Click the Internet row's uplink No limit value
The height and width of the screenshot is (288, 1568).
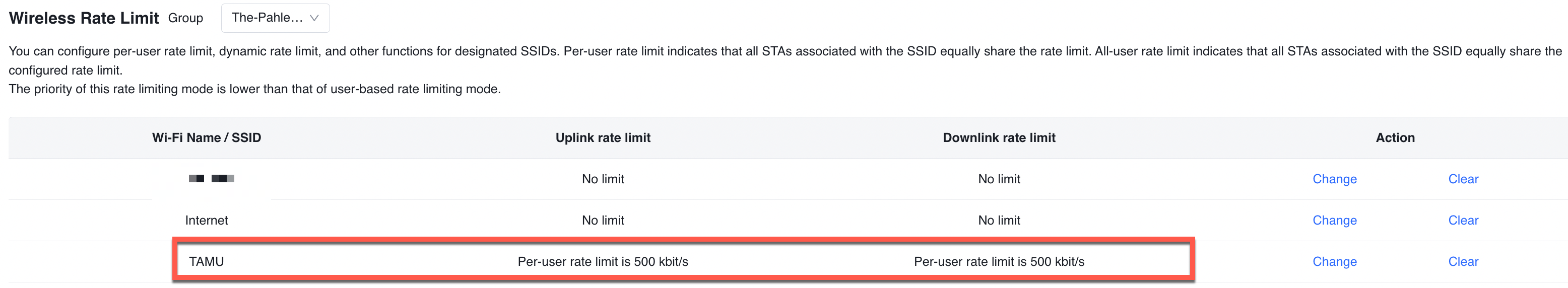tap(603, 221)
